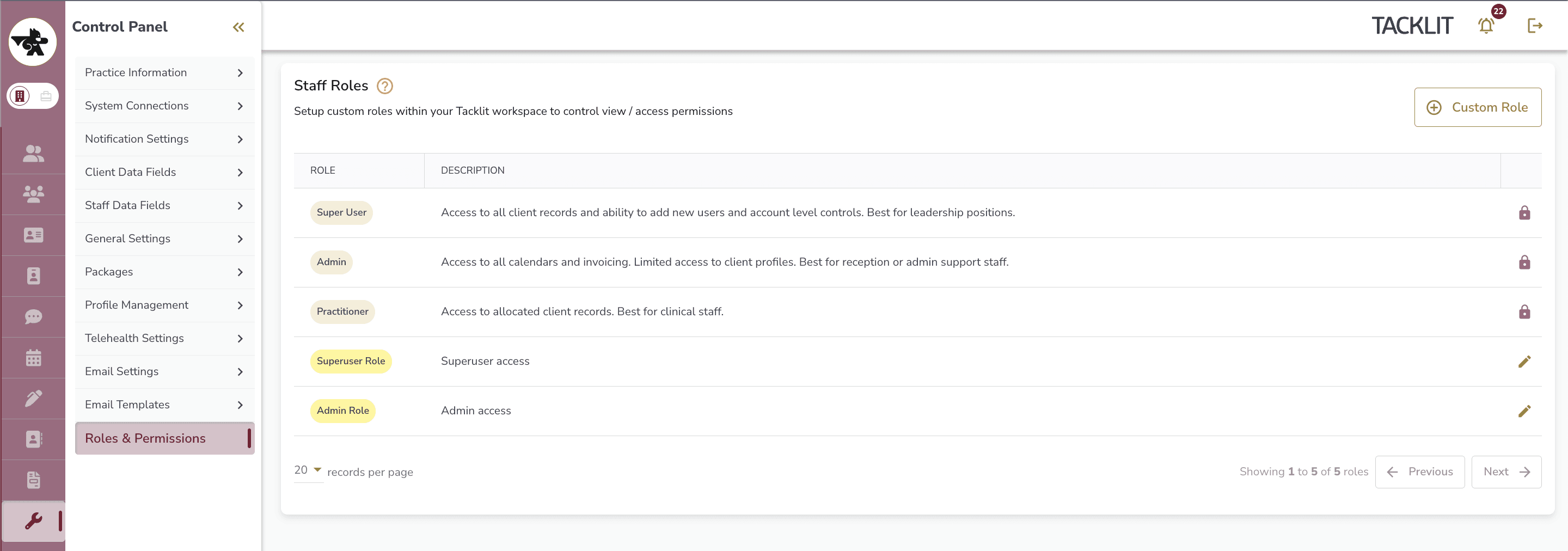Click the lock icon for Super User
This screenshot has height=551, width=1568.
coord(1524,212)
